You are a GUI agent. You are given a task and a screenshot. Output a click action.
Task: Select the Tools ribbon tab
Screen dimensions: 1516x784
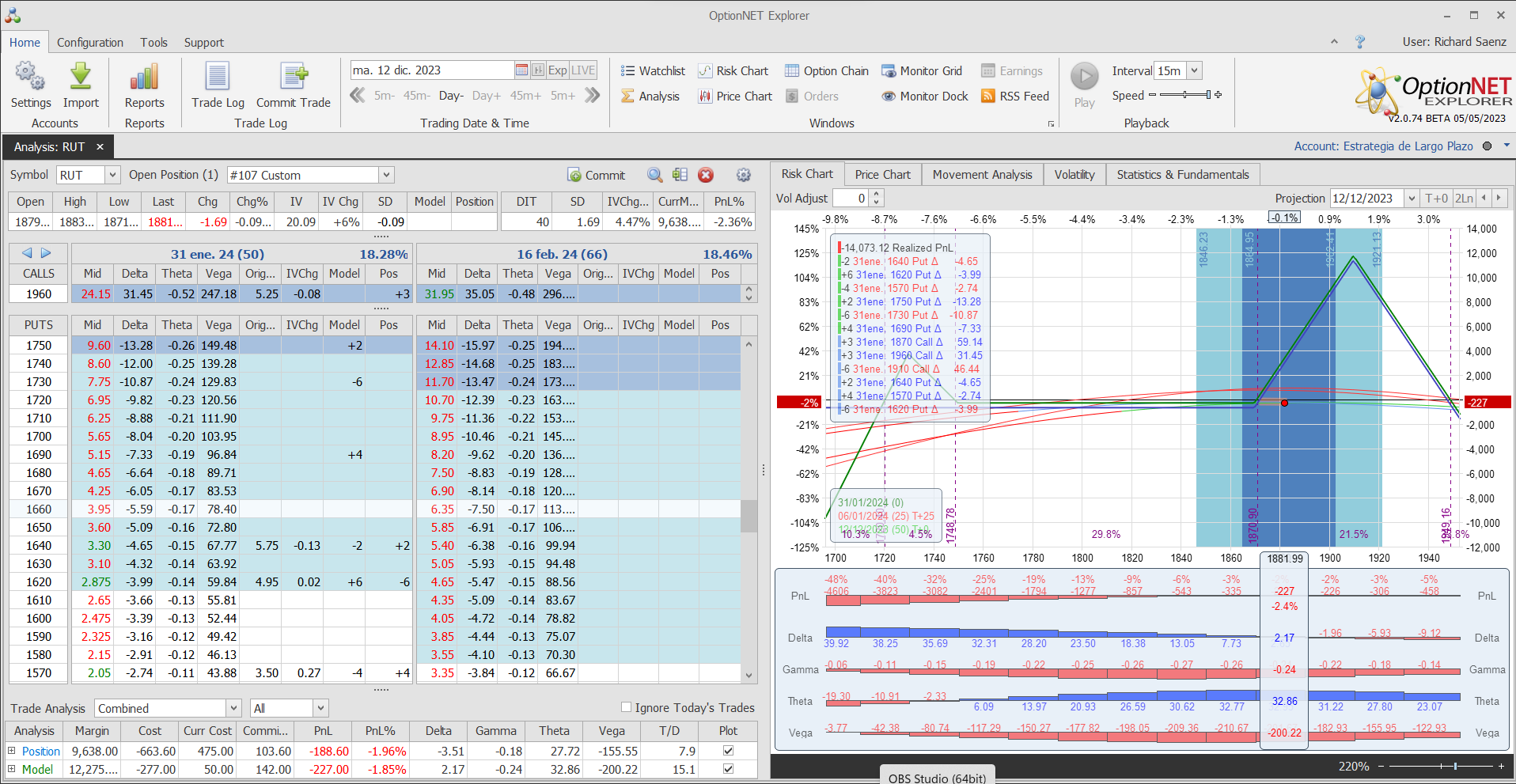coord(153,43)
